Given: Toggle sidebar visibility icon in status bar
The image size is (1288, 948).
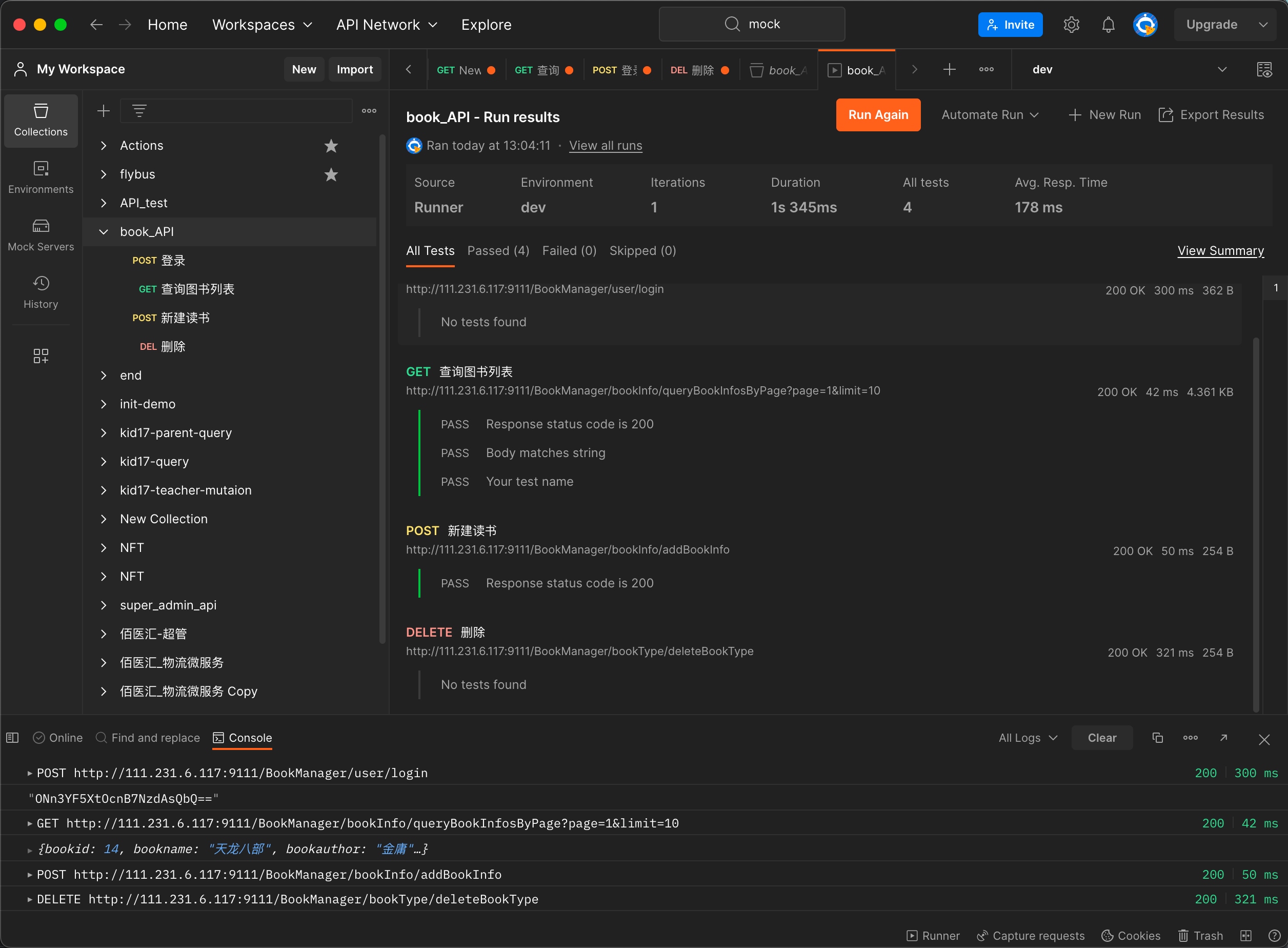Looking at the screenshot, I should pyautogui.click(x=13, y=738).
